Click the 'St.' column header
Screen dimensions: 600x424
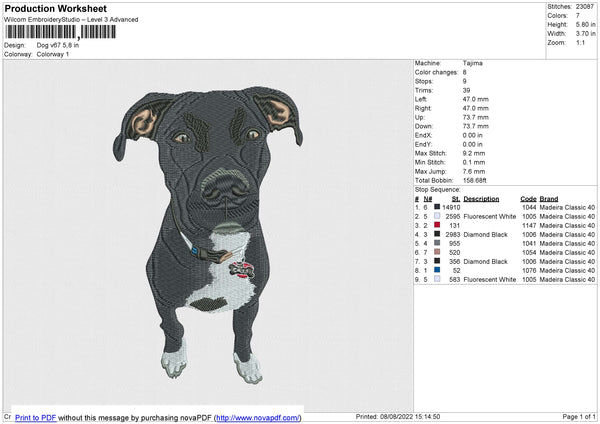(456, 199)
